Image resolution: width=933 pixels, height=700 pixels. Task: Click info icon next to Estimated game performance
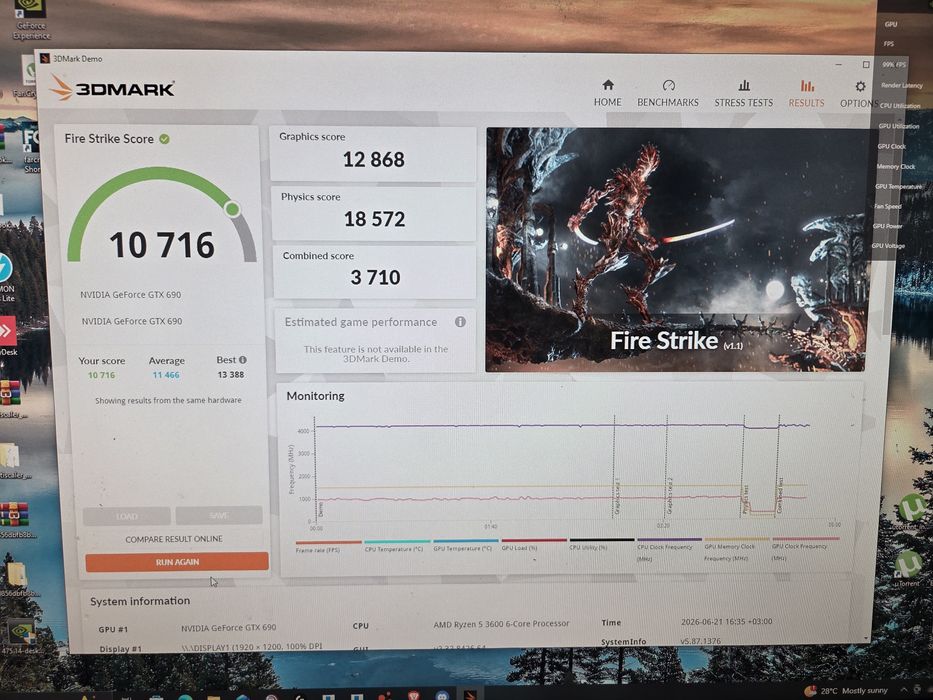pos(460,321)
